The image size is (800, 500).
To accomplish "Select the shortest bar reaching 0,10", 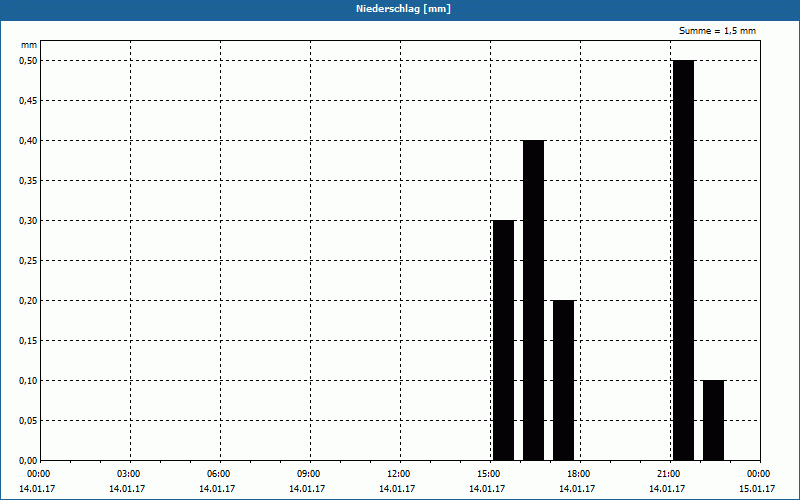I will click(714, 420).
